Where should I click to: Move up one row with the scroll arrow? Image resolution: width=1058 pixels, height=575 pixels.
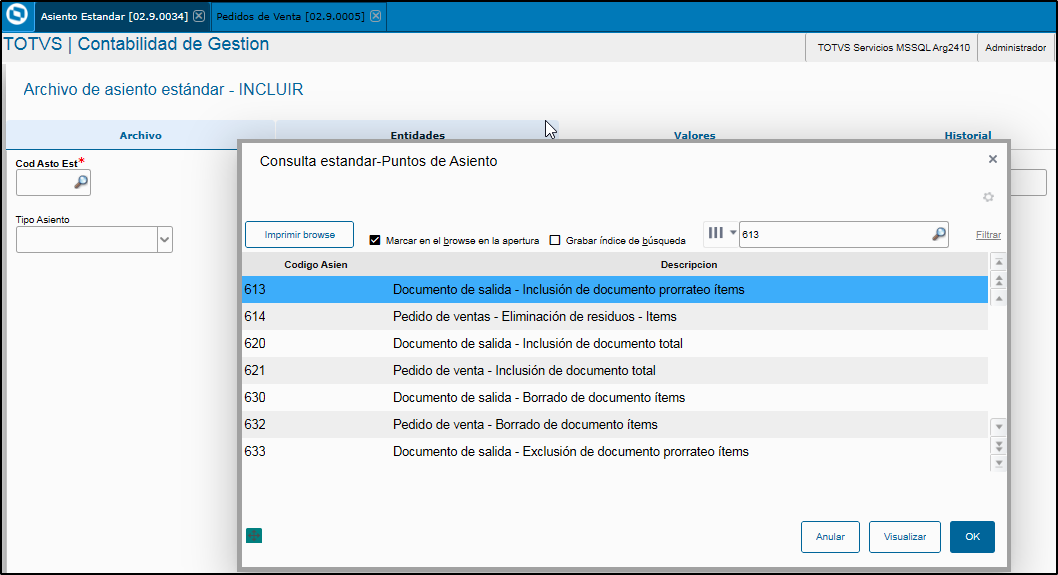point(999,298)
